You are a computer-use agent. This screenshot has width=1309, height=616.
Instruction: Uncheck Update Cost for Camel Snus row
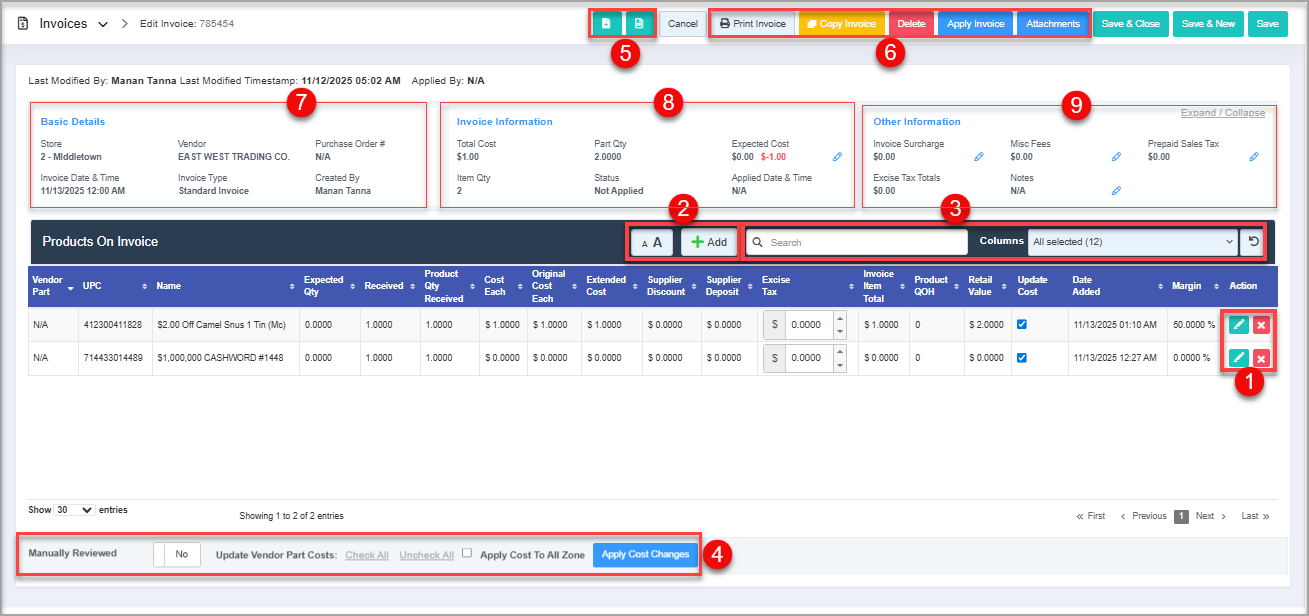pos(1023,324)
